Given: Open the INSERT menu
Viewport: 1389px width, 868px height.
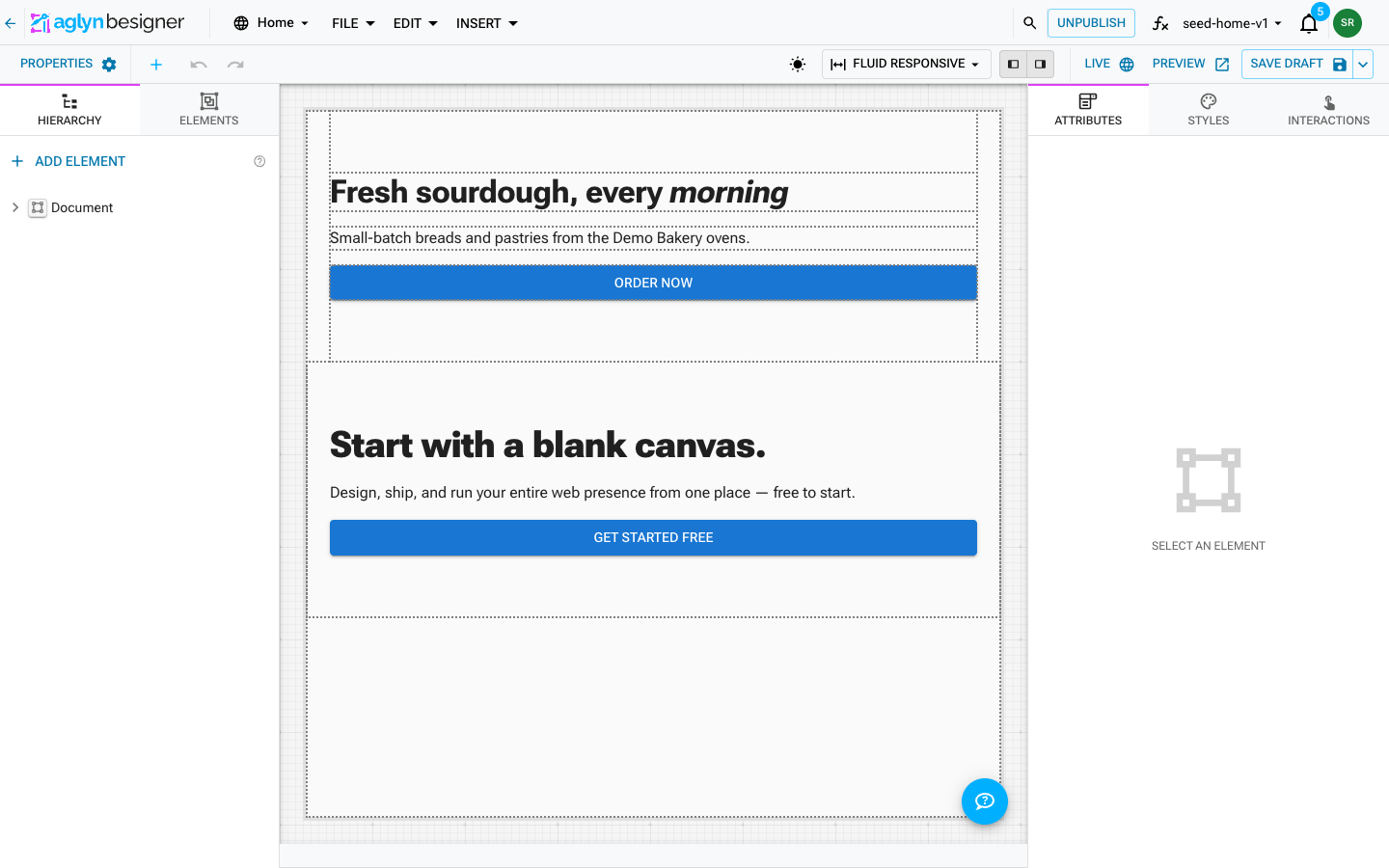Looking at the screenshot, I should coord(487,23).
